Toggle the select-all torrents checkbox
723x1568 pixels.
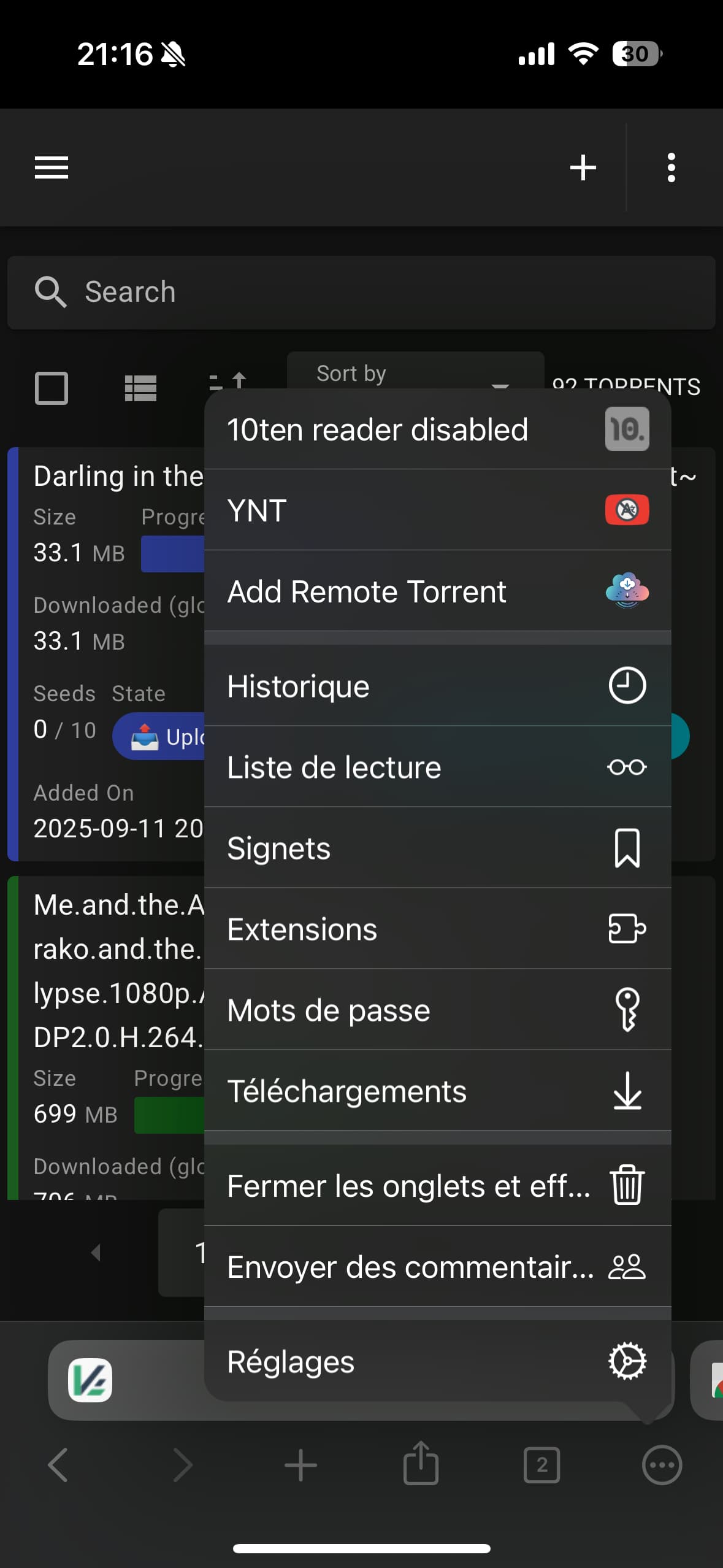[52, 388]
